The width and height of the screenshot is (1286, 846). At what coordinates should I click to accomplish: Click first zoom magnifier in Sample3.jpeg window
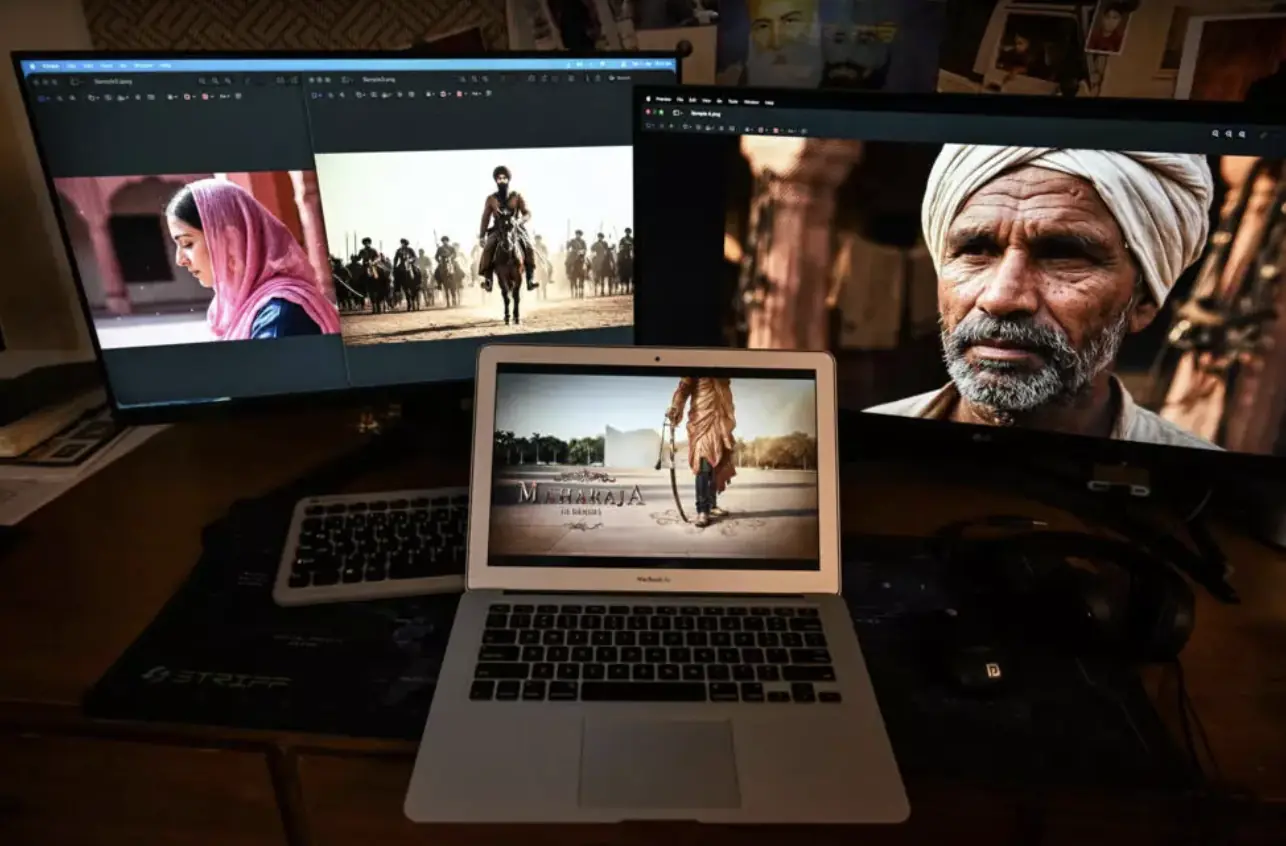[202, 80]
